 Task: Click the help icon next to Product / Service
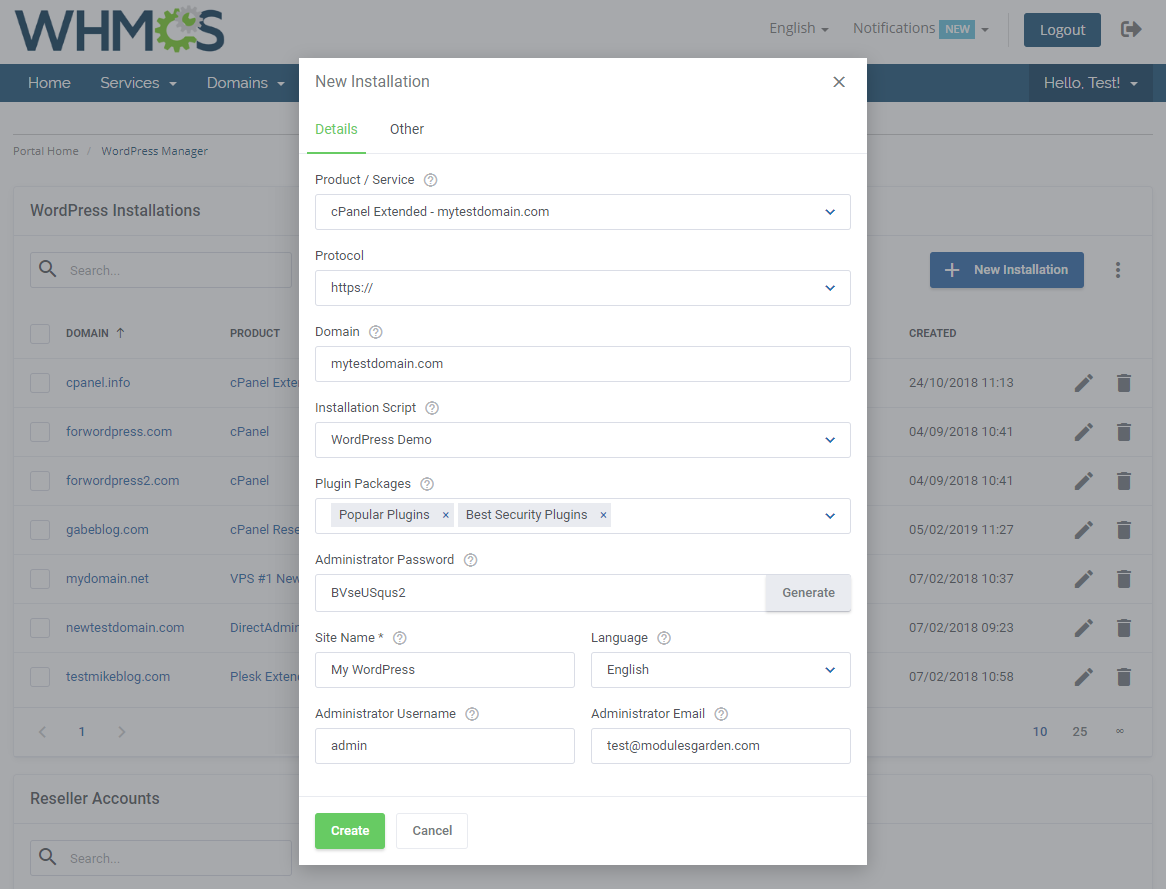point(429,179)
